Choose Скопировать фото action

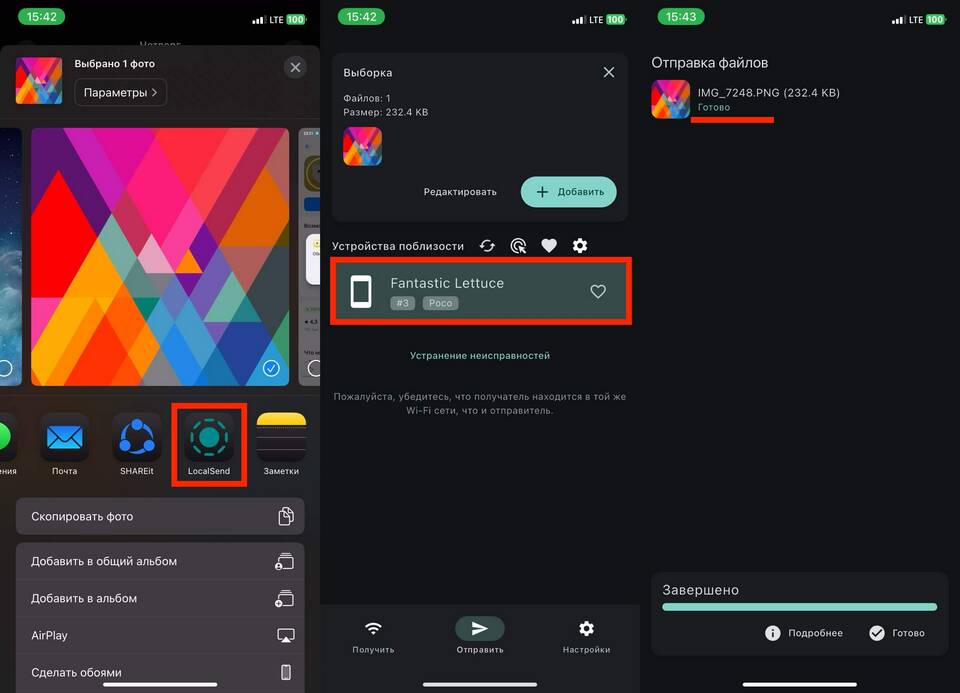pyautogui.click(x=160, y=516)
